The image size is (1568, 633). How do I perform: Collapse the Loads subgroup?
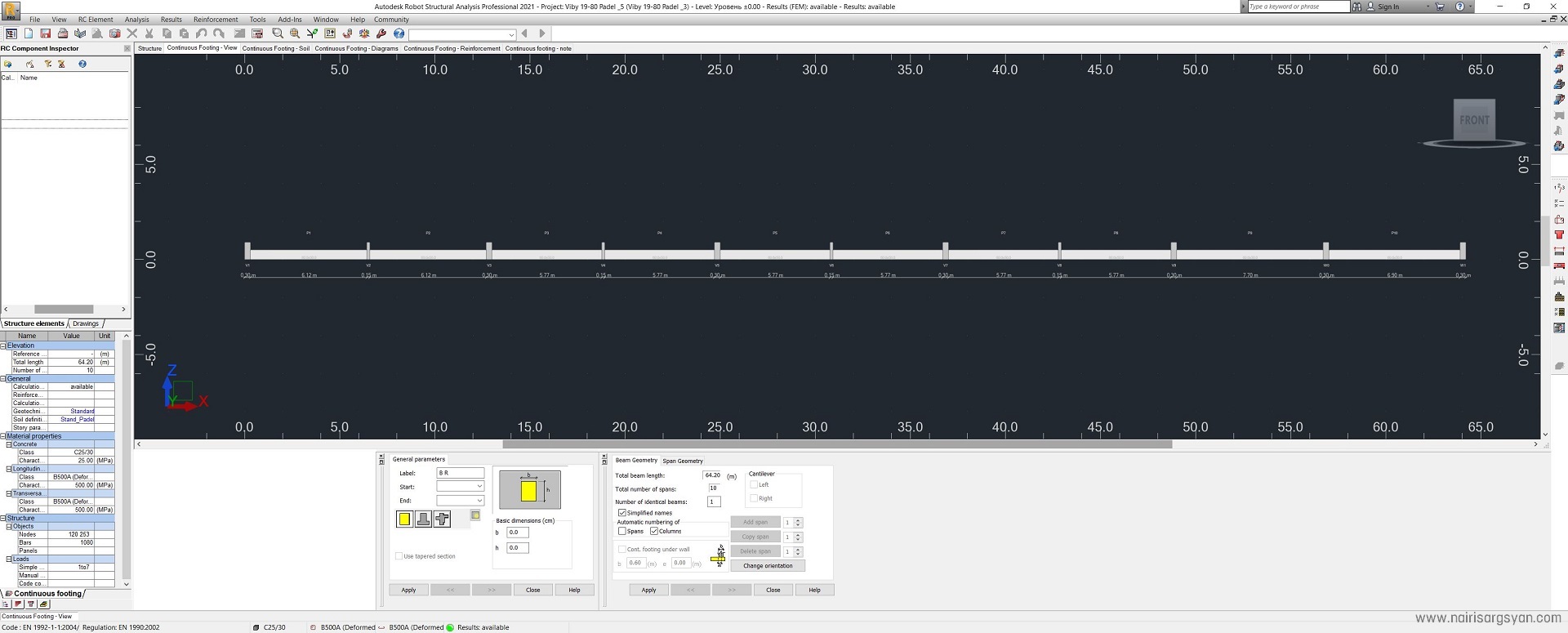click(9, 559)
